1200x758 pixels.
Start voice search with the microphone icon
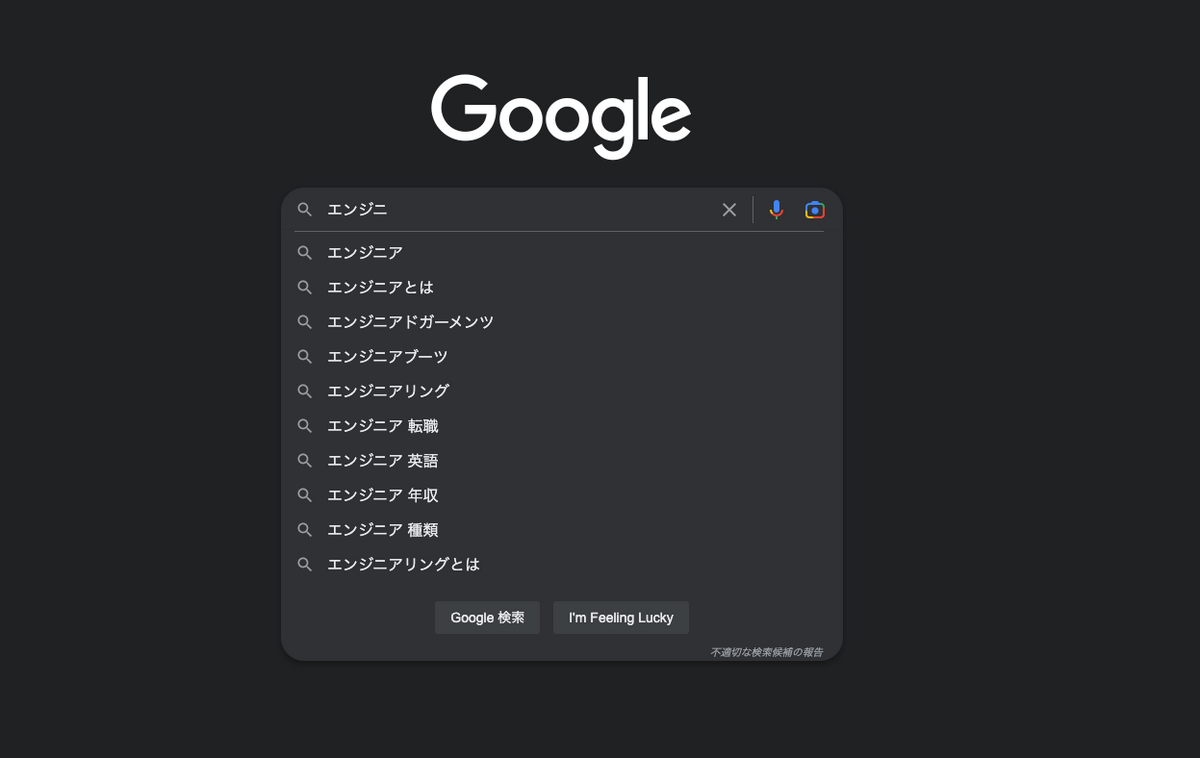click(x=776, y=210)
